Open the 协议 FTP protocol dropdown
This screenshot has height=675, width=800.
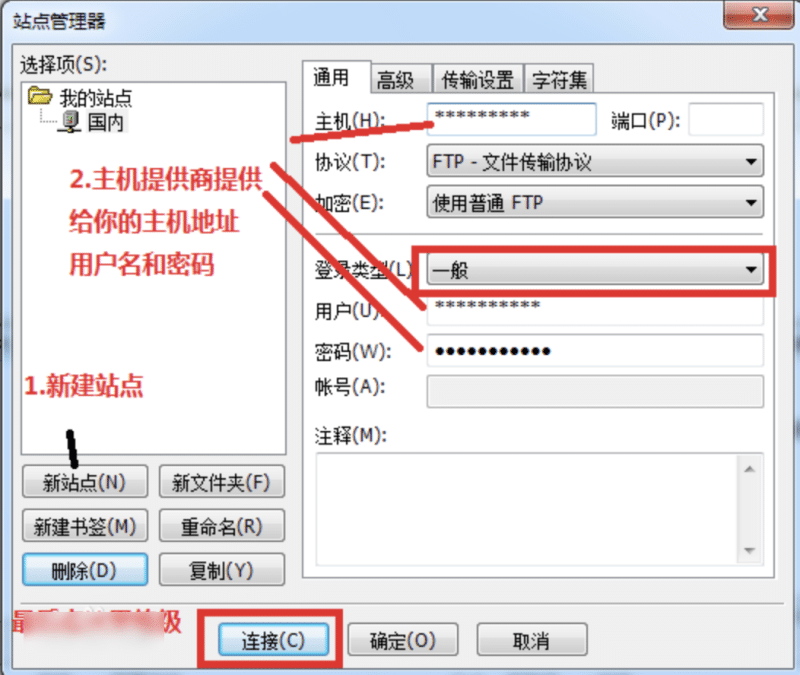click(x=595, y=161)
